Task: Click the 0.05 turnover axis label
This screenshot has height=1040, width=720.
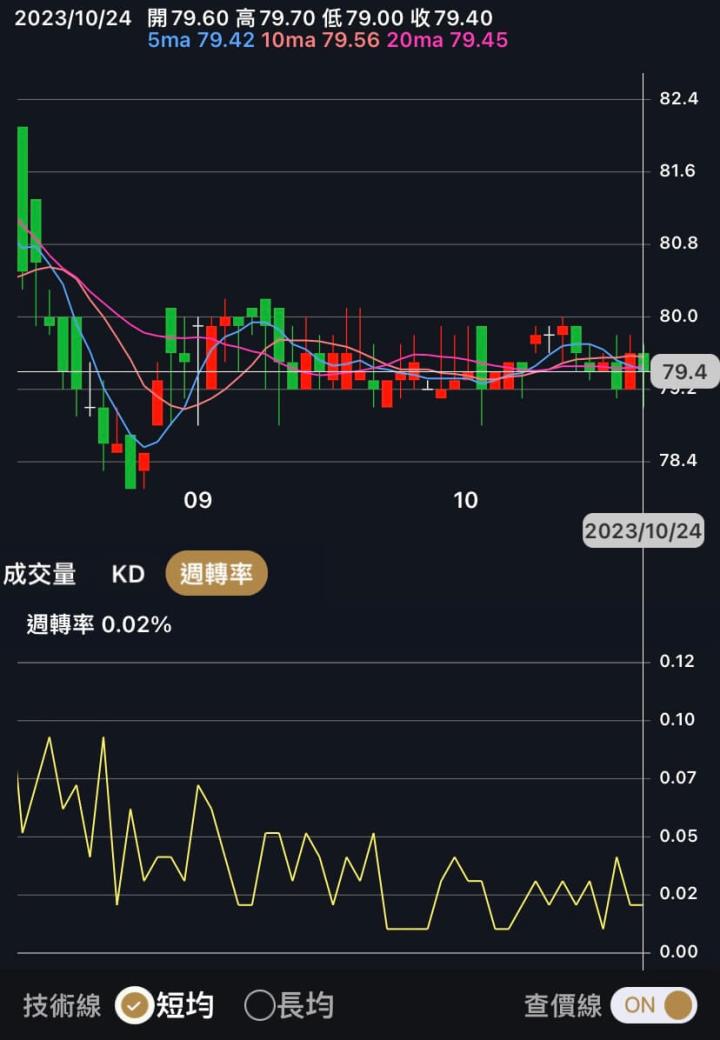Action: pos(677,836)
